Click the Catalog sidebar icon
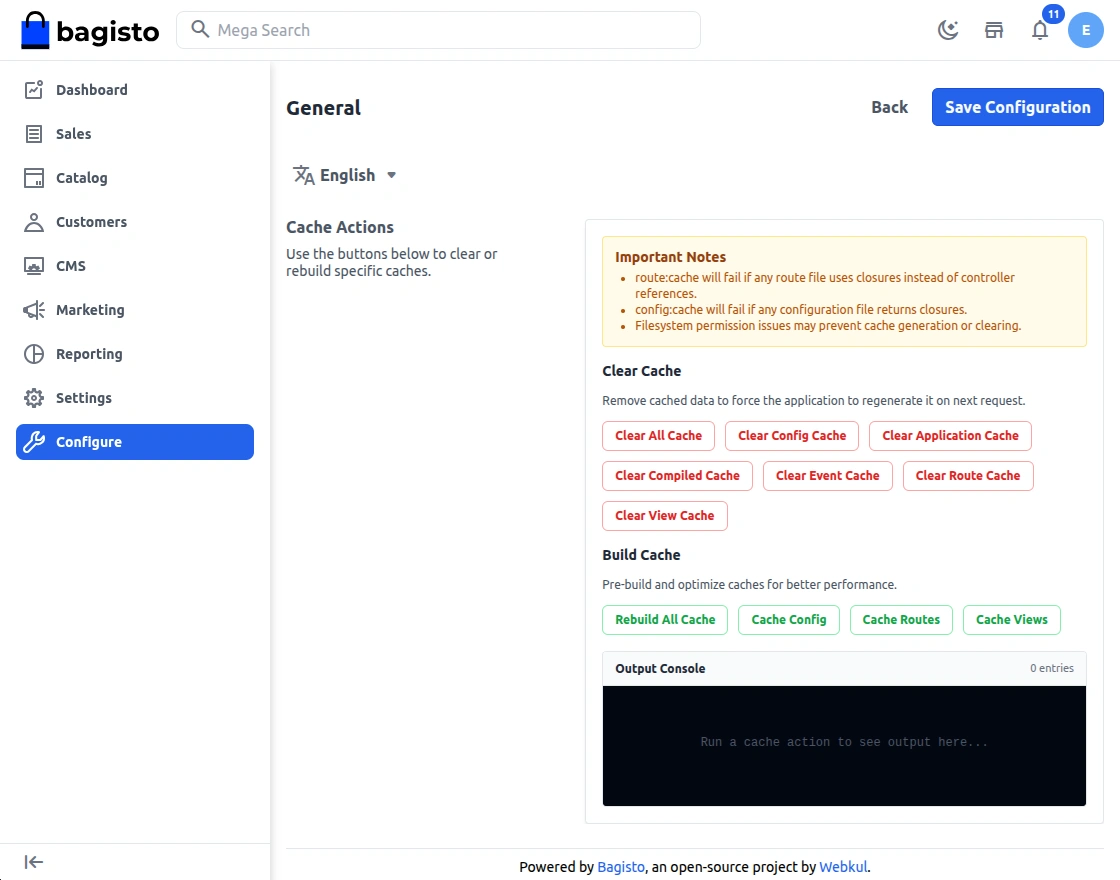 [x=33, y=177]
